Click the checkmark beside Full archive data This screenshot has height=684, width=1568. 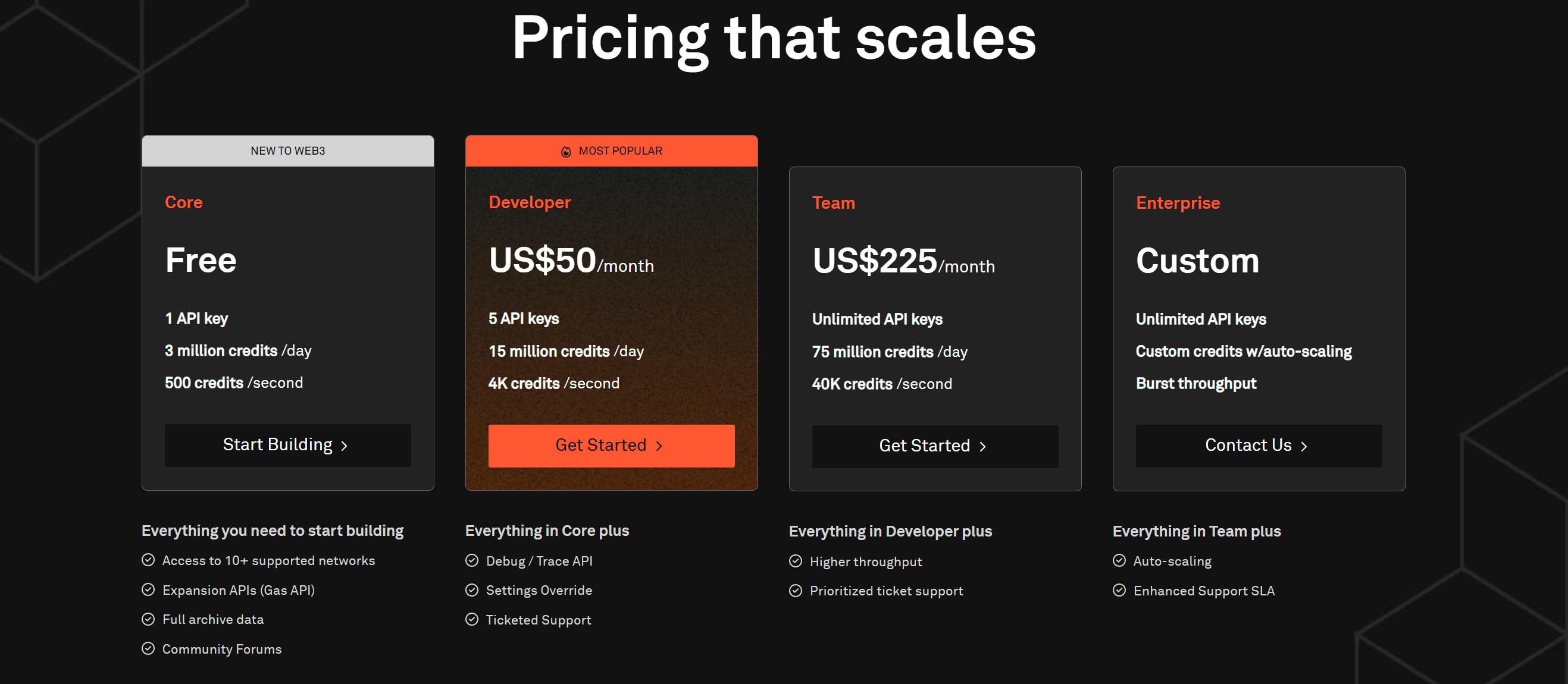pyautogui.click(x=149, y=619)
